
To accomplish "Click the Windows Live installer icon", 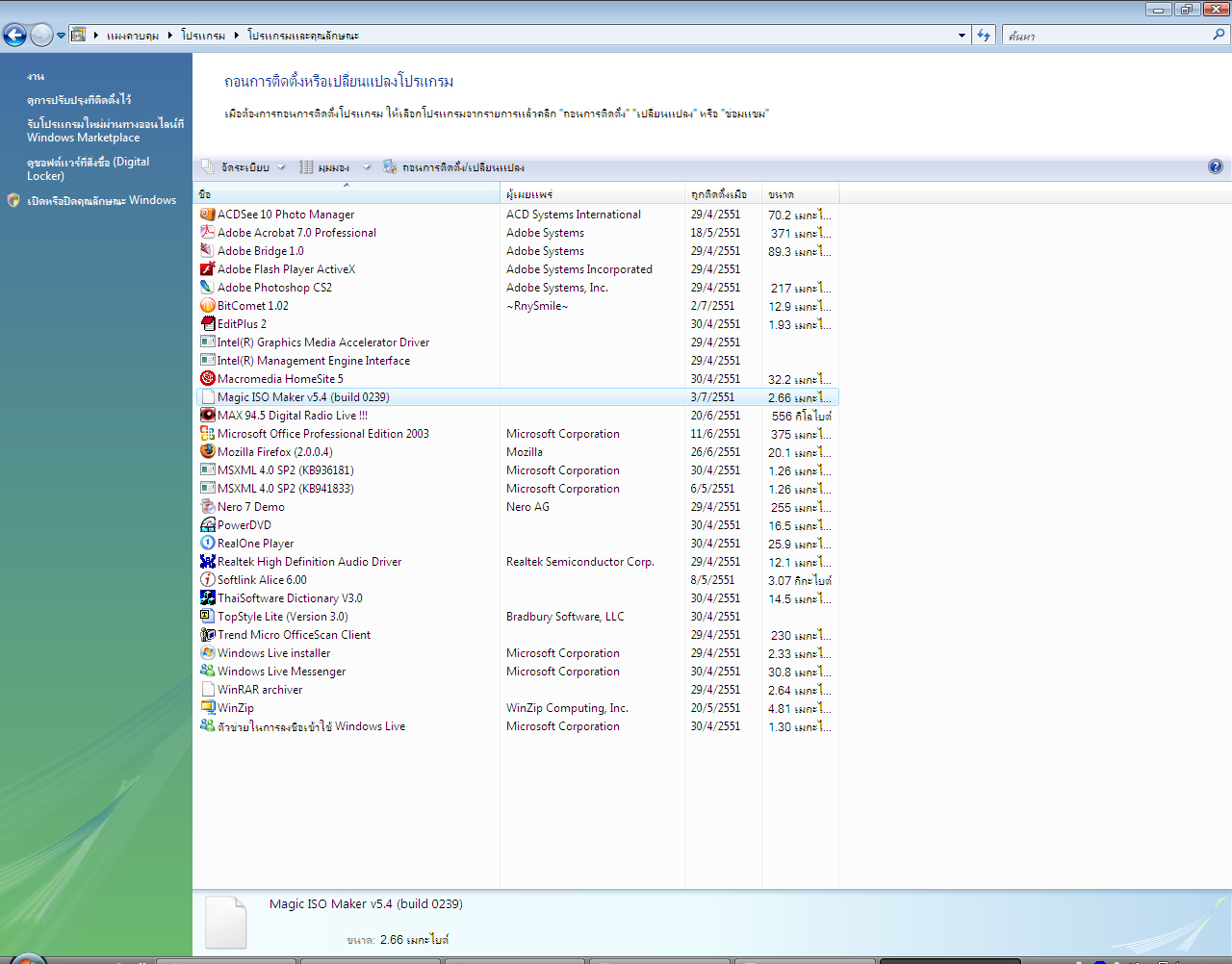I will click(x=207, y=653).
